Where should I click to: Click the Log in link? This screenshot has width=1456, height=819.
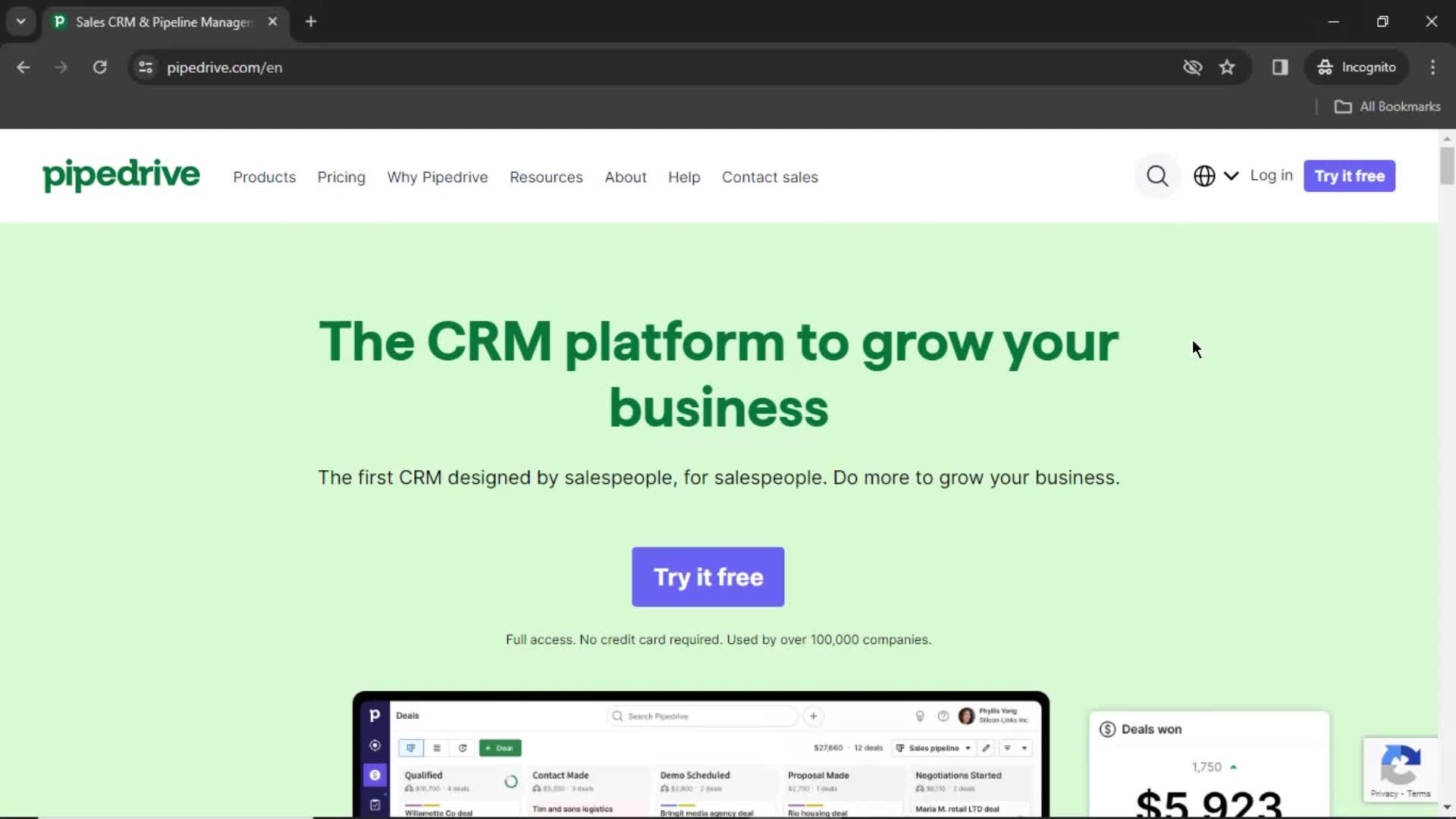pos(1272,176)
